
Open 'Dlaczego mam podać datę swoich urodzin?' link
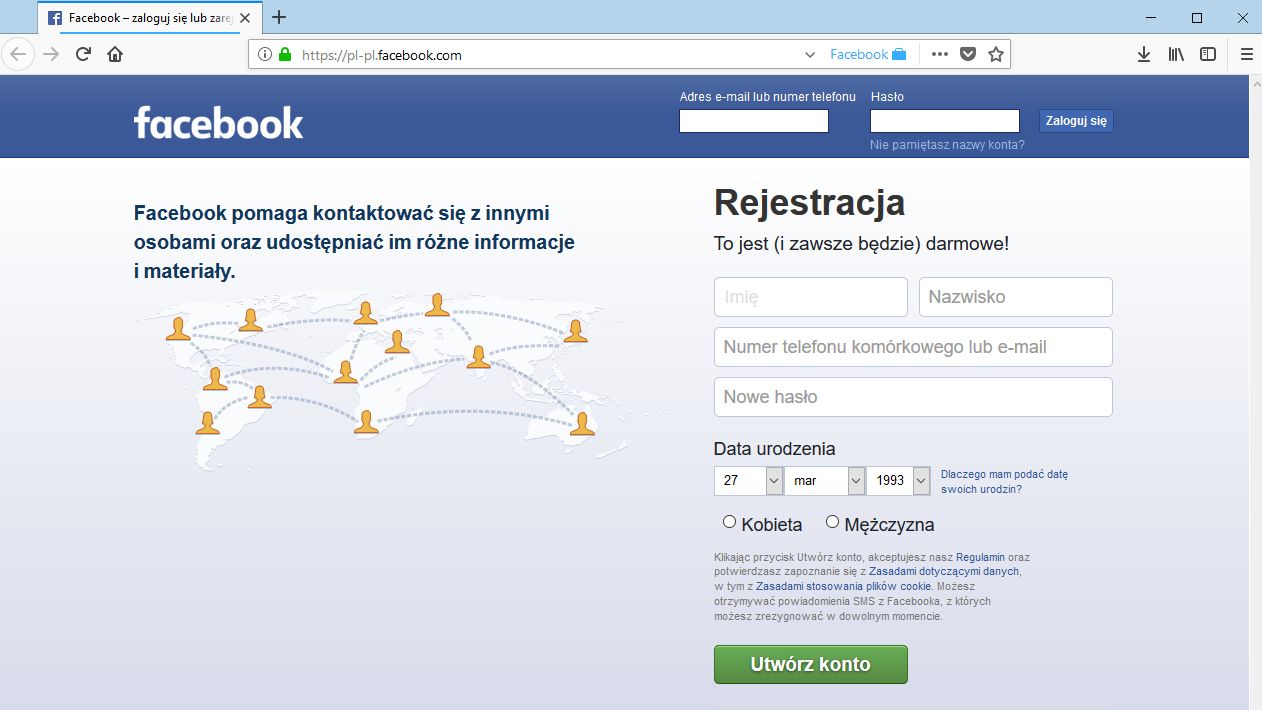click(x=1004, y=482)
